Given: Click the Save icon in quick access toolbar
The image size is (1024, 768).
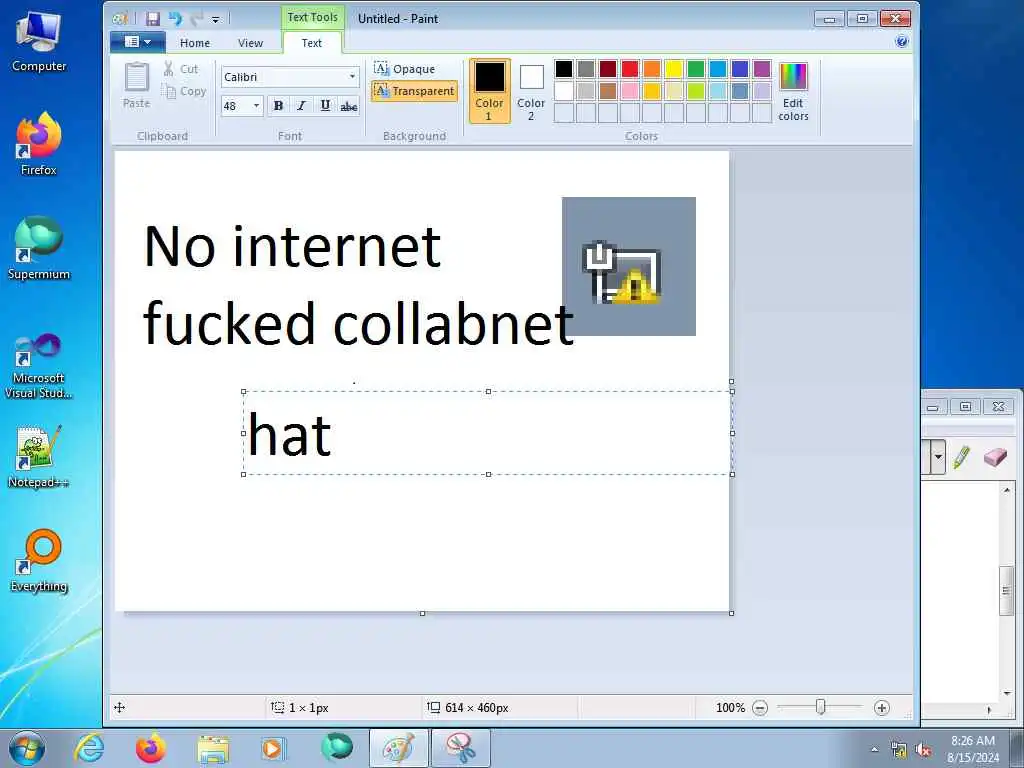Looking at the screenshot, I should [x=153, y=18].
